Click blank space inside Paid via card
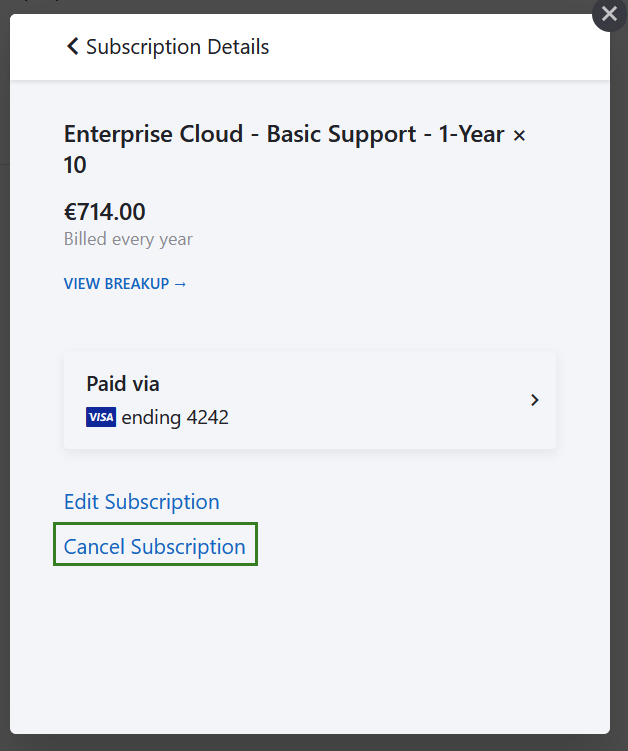Image resolution: width=628 pixels, height=751 pixels. 380,400
